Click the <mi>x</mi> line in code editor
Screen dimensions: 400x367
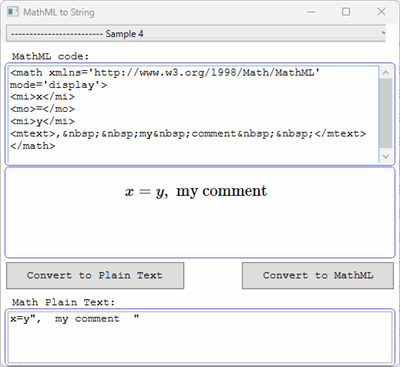pos(42,97)
